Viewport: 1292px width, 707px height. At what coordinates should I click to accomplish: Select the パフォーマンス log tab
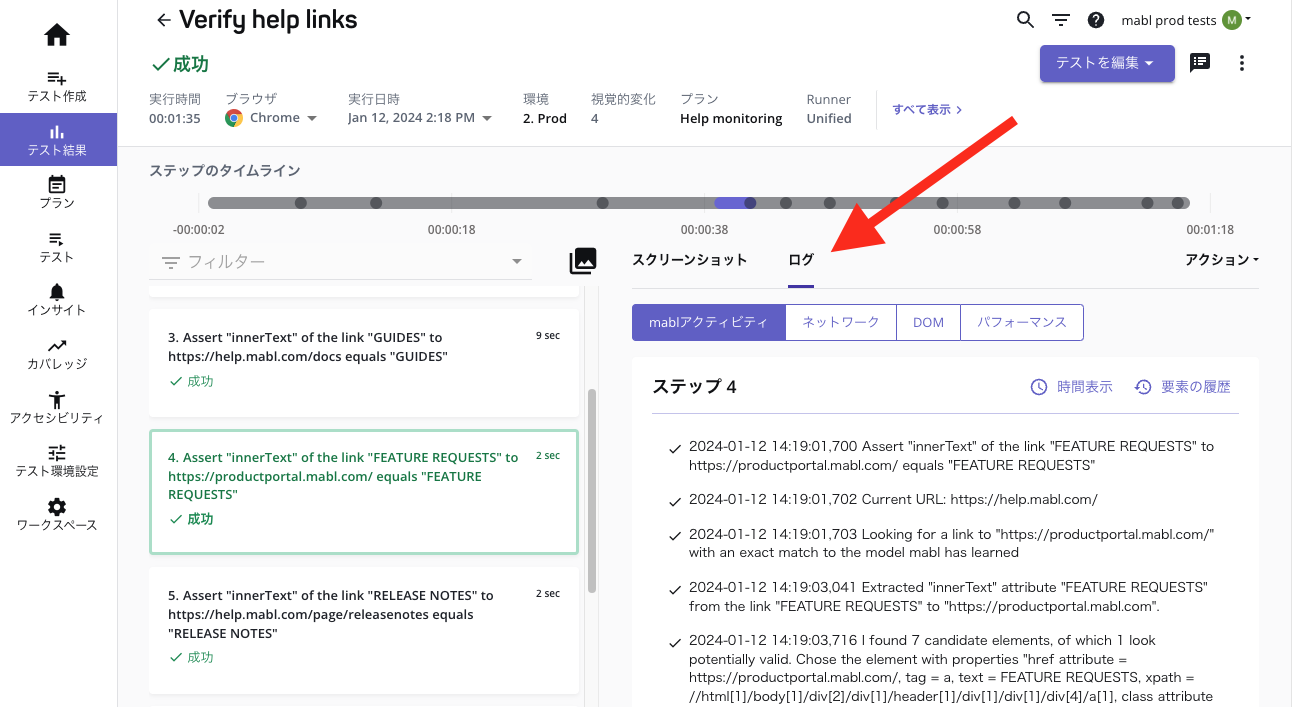[1022, 322]
